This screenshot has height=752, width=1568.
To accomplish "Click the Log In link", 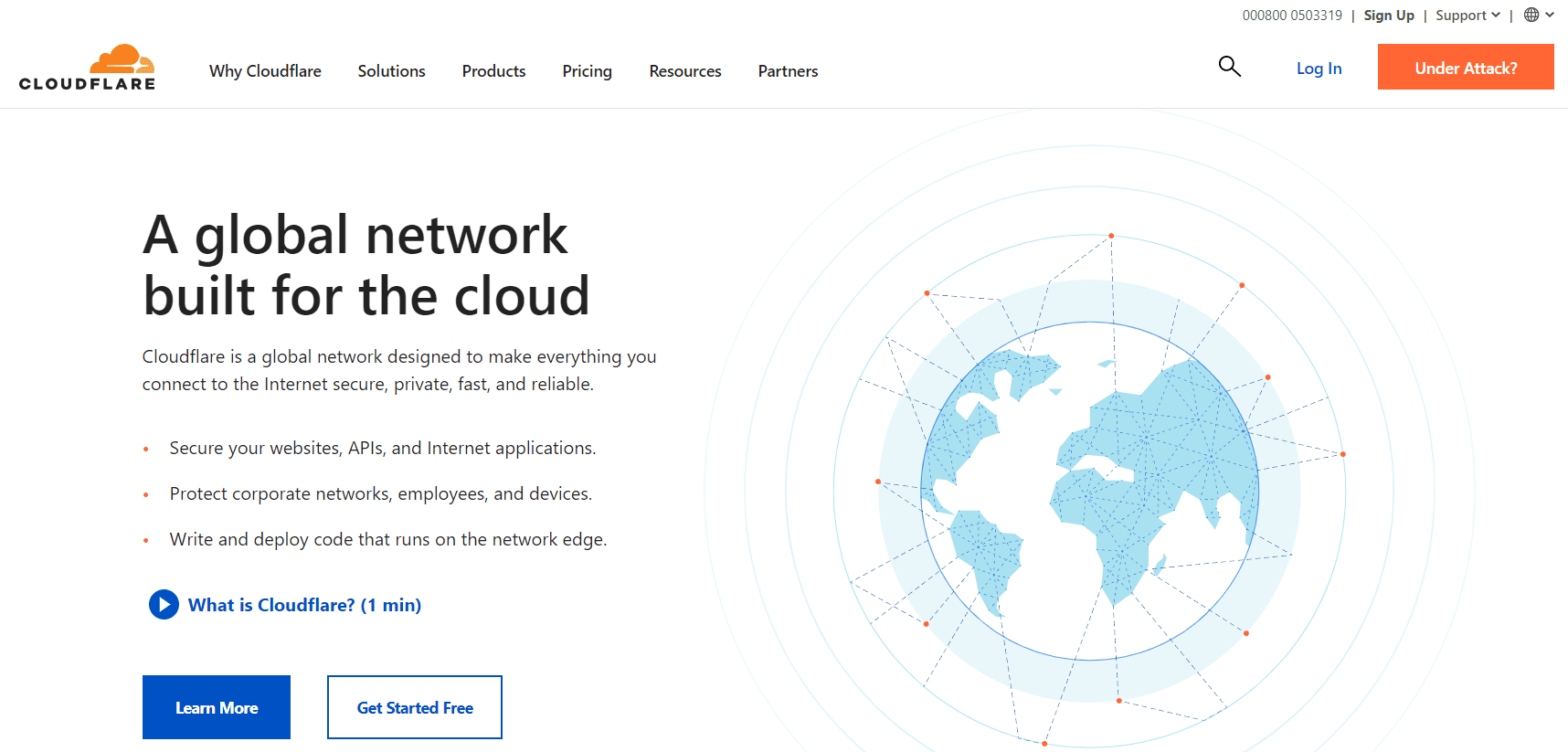I will (1319, 69).
